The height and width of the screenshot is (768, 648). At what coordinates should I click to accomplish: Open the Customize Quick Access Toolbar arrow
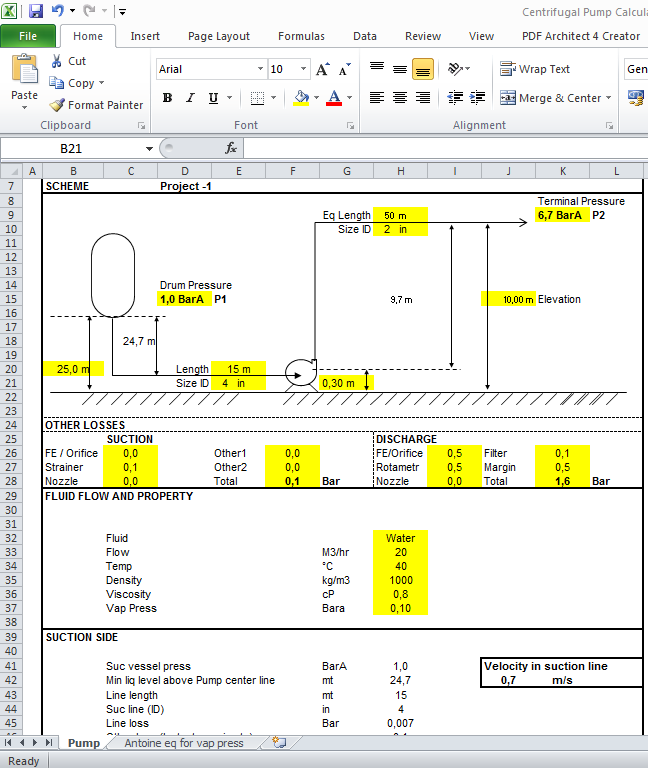tap(122, 11)
